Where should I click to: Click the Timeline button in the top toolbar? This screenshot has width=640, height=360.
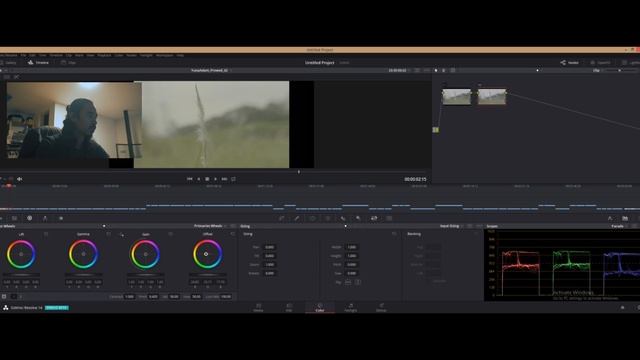point(38,62)
